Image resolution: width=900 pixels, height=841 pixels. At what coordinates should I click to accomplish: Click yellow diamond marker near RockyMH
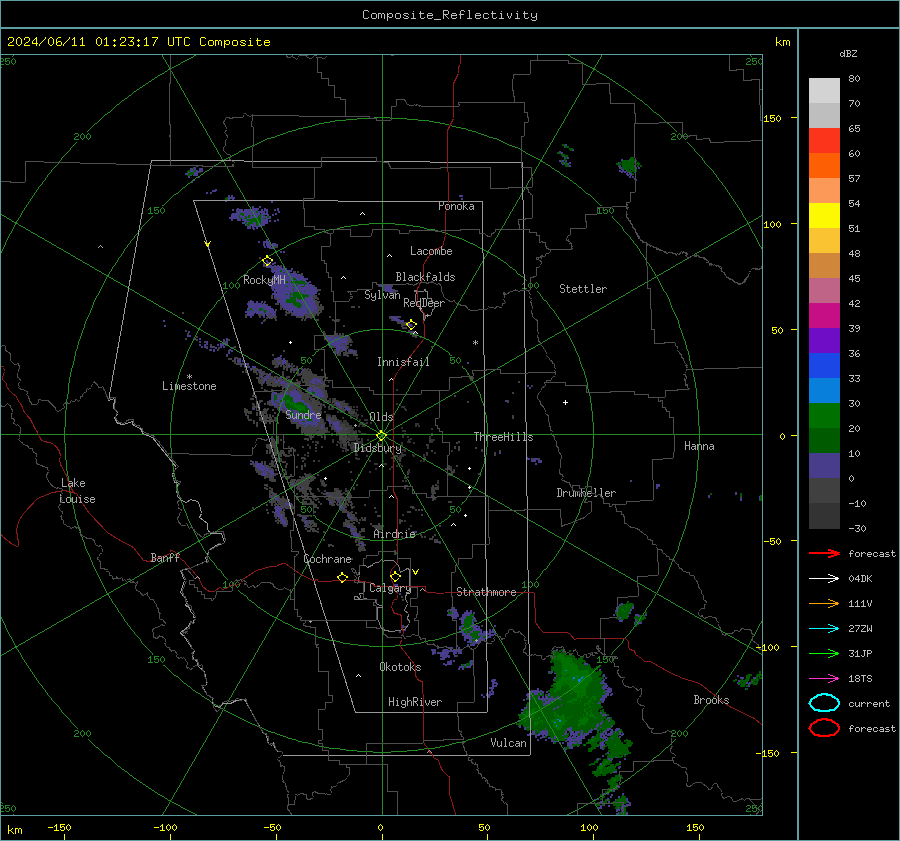tap(267, 261)
